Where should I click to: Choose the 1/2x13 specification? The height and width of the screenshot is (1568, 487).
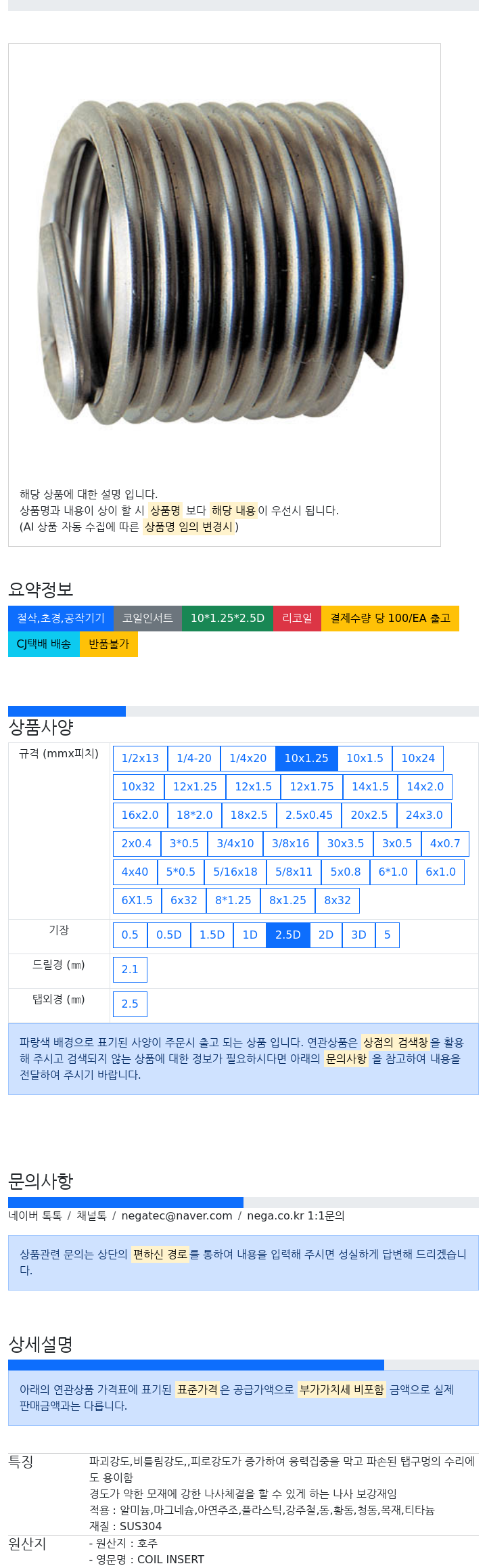pos(140,758)
